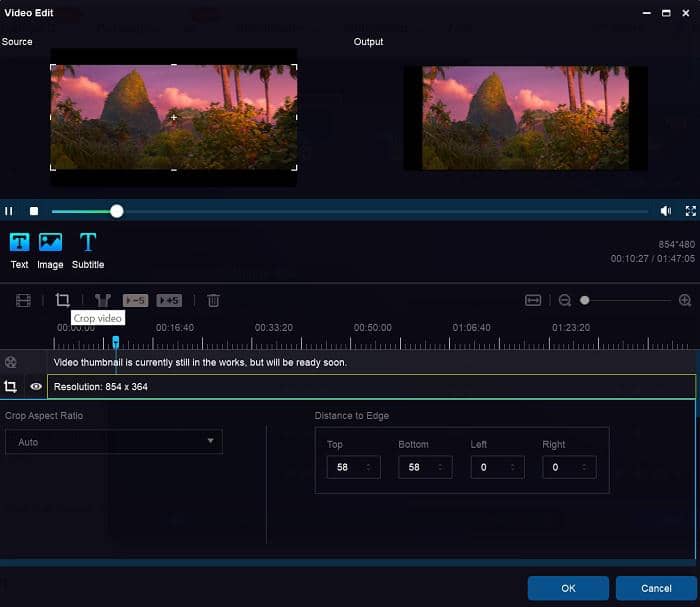Add a Text overlay to video
This screenshot has width=700, height=607.
click(19, 242)
